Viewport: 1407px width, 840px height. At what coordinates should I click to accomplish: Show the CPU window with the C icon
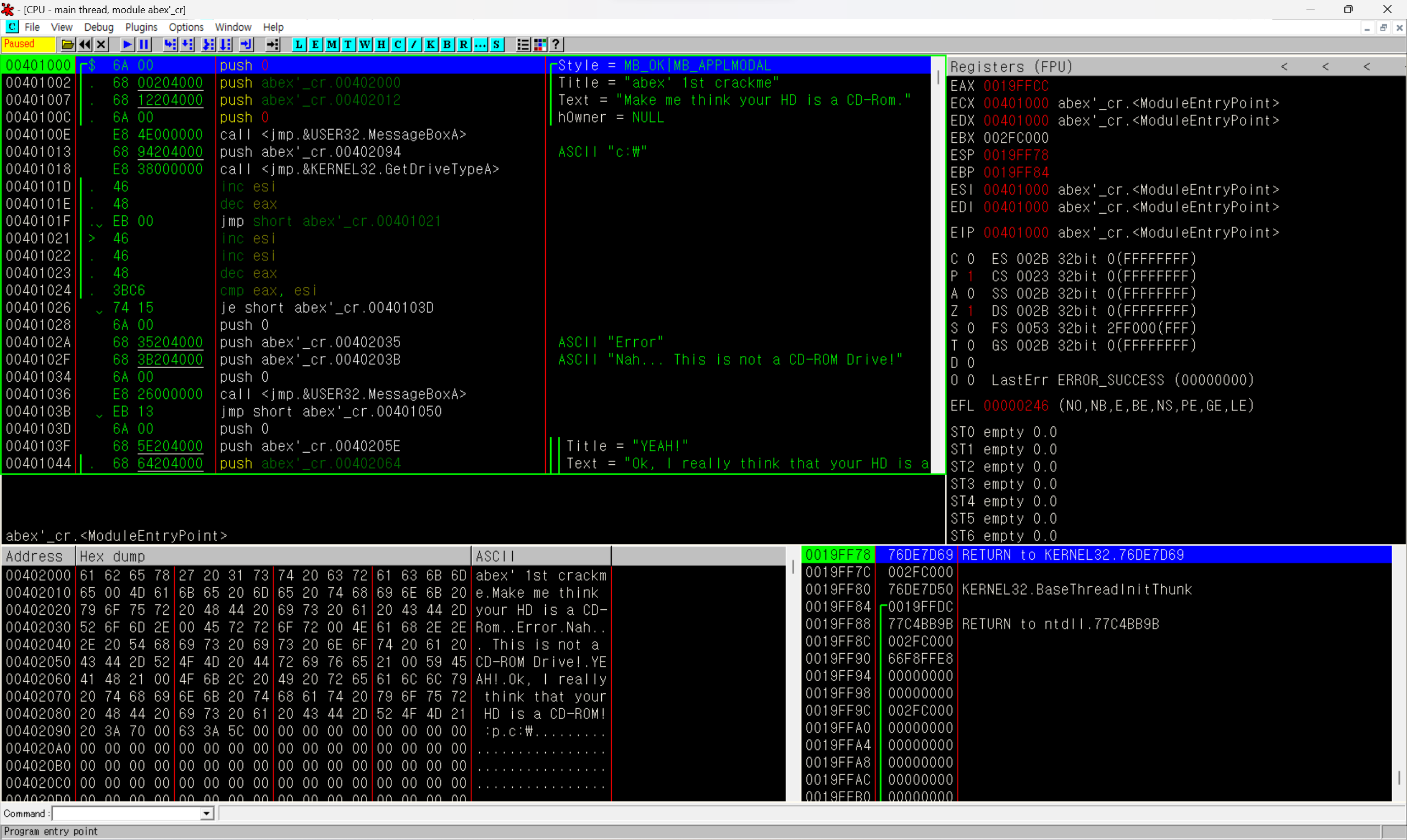pyautogui.click(x=397, y=44)
